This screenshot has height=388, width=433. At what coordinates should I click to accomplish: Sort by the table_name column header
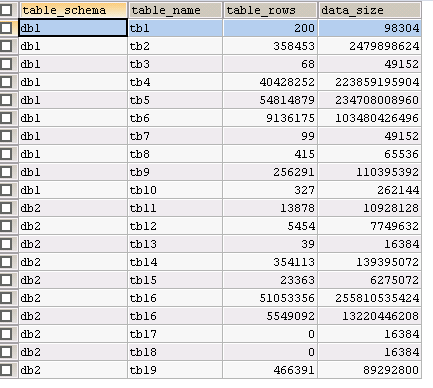coord(175,10)
